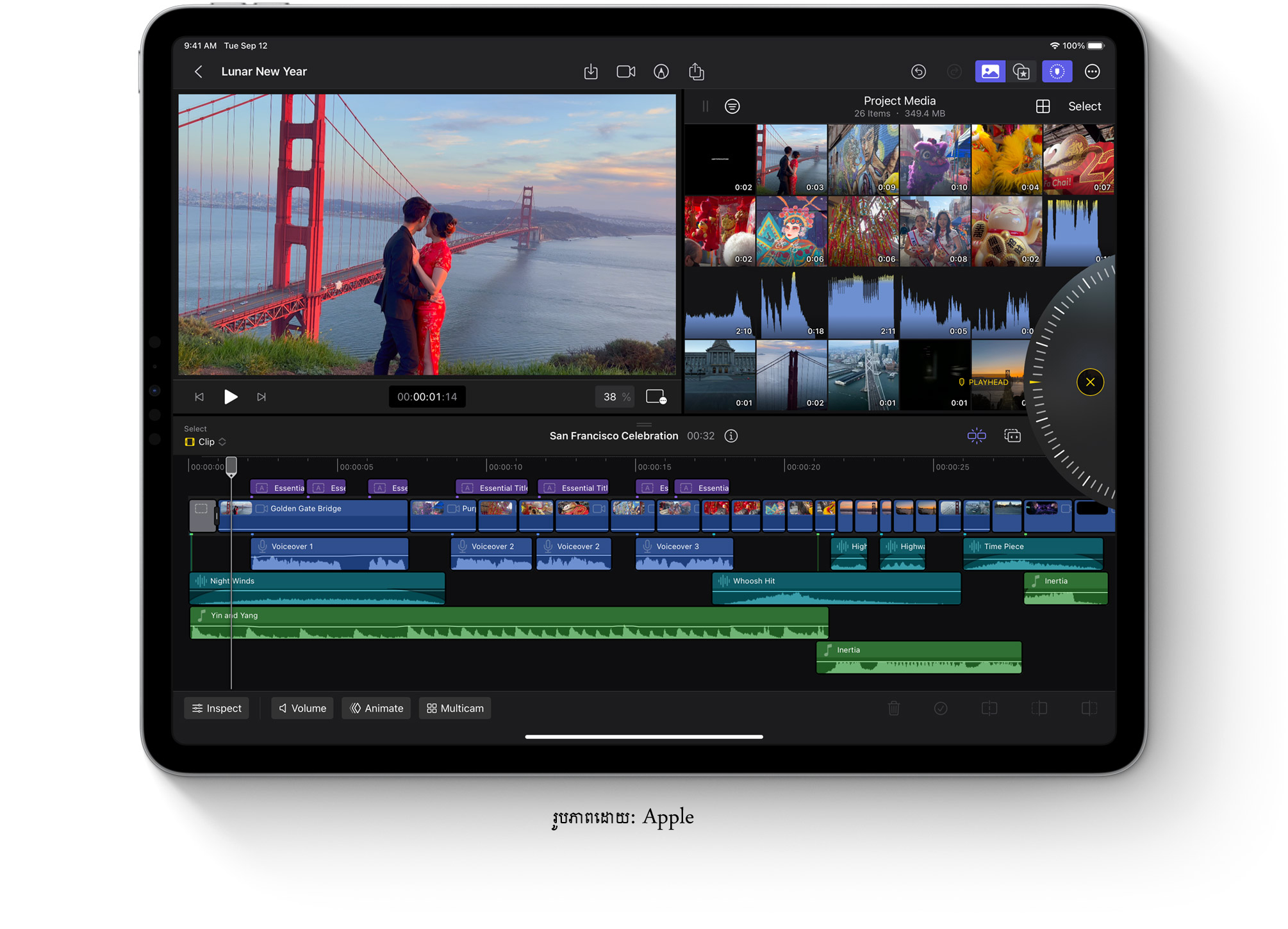Viewport: 1288px width, 929px height.
Task: Tap the trim start icon
Action: pyautogui.click(x=1039, y=709)
